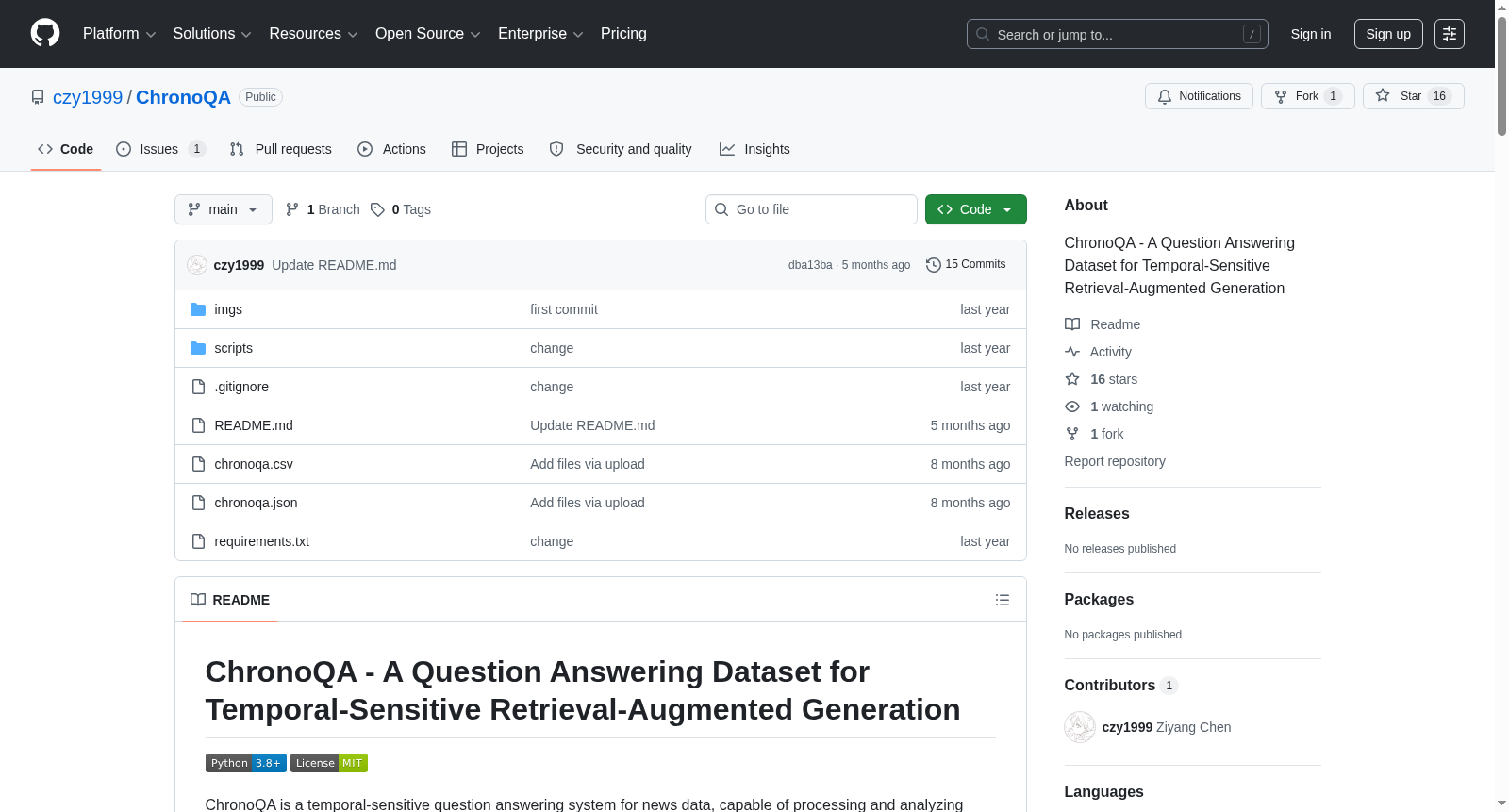Viewport: 1509px width, 812px height.
Task: Switch to the Issues tab
Action: 160,149
